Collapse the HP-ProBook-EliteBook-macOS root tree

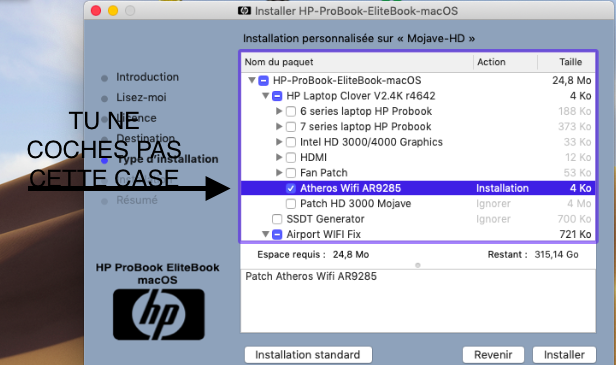[x=252, y=80]
